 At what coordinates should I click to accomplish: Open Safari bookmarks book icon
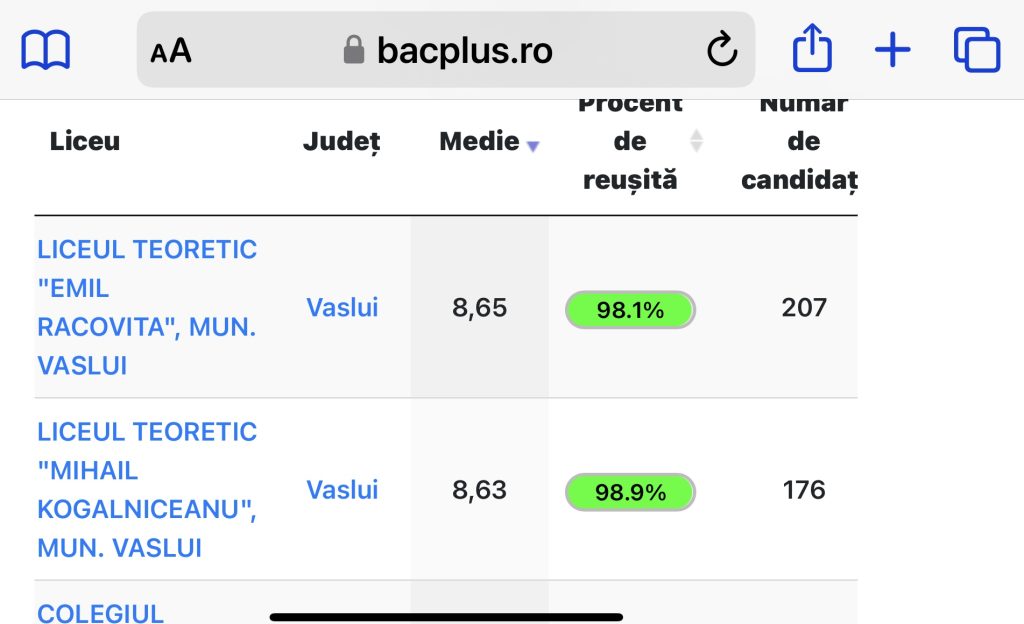(x=45, y=50)
